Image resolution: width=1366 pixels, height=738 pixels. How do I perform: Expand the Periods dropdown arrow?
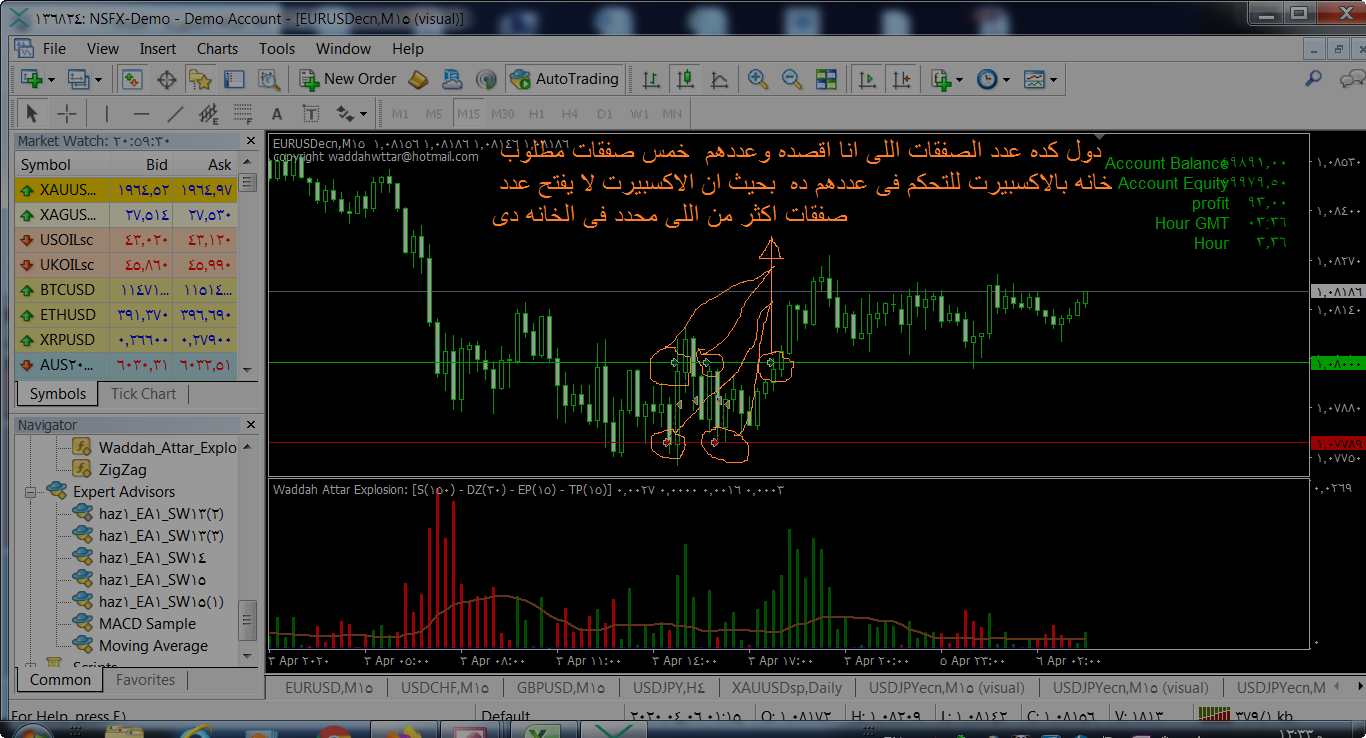point(1006,80)
